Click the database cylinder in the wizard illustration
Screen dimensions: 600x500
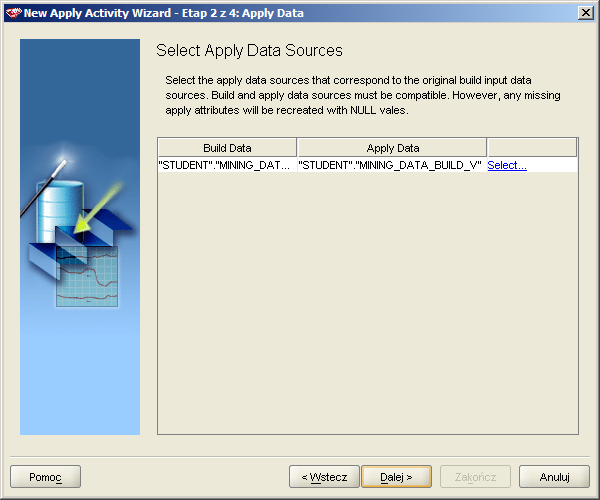[51, 203]
